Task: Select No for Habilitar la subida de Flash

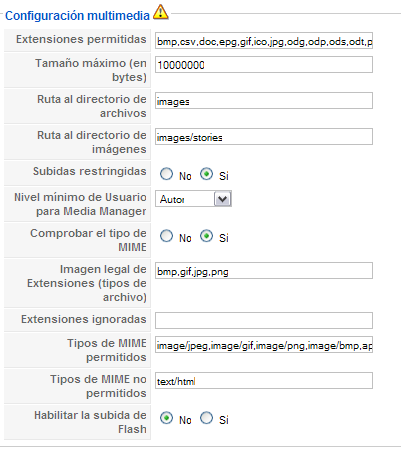Action: point(166,418)
